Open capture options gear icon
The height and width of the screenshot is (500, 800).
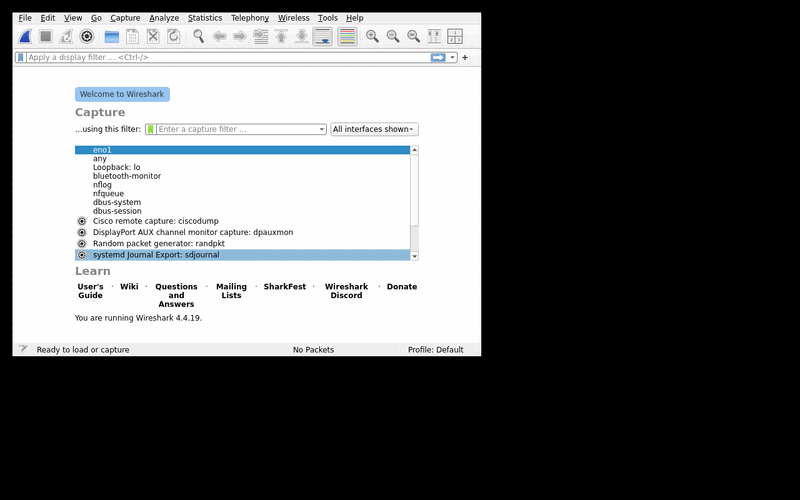[87, 36]
